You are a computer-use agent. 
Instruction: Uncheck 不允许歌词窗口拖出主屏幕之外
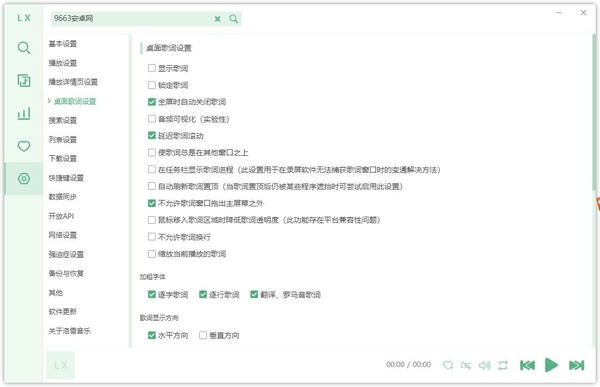coord(152,203)
